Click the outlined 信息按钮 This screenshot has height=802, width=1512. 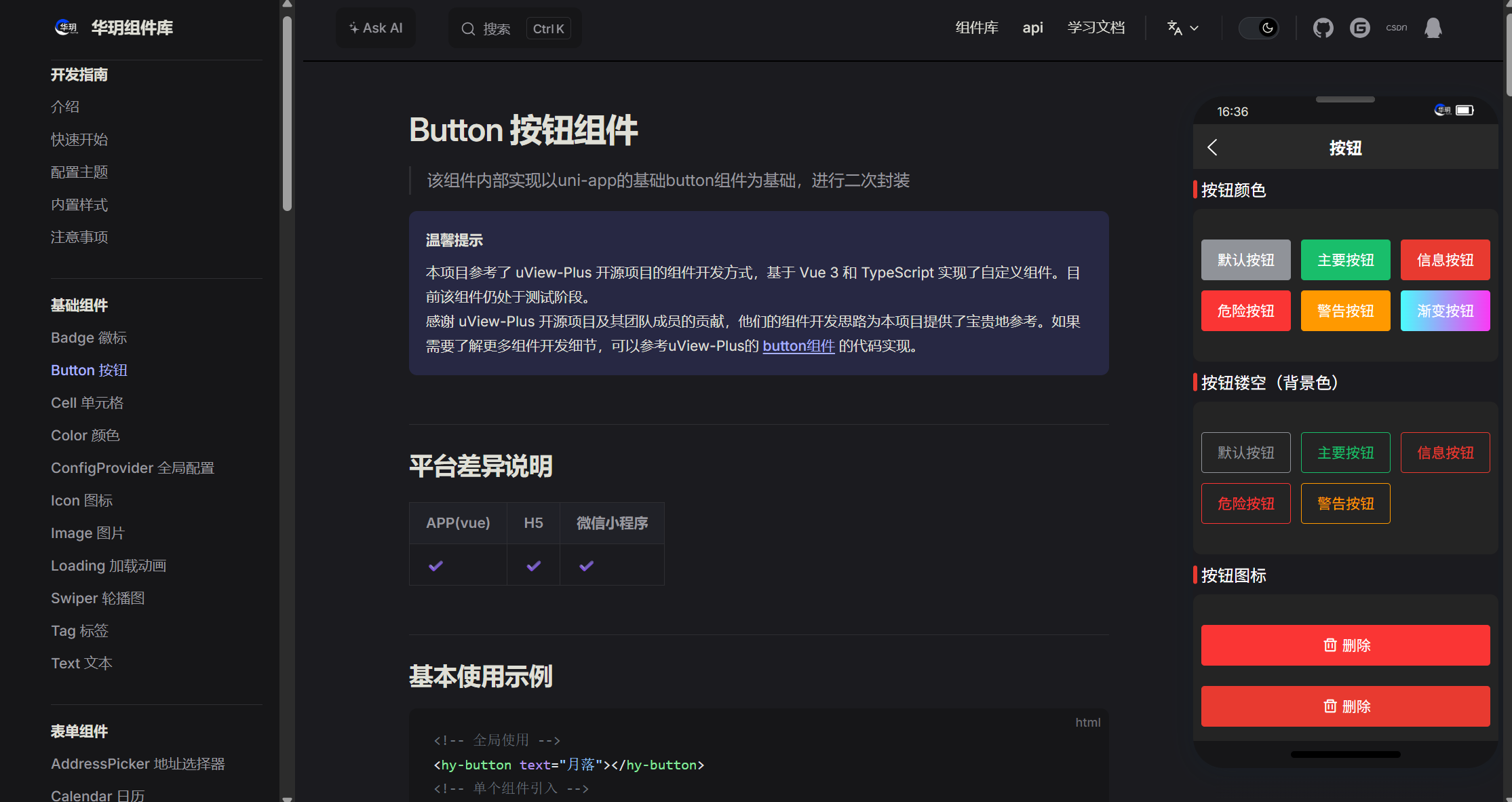(1445, 453)
